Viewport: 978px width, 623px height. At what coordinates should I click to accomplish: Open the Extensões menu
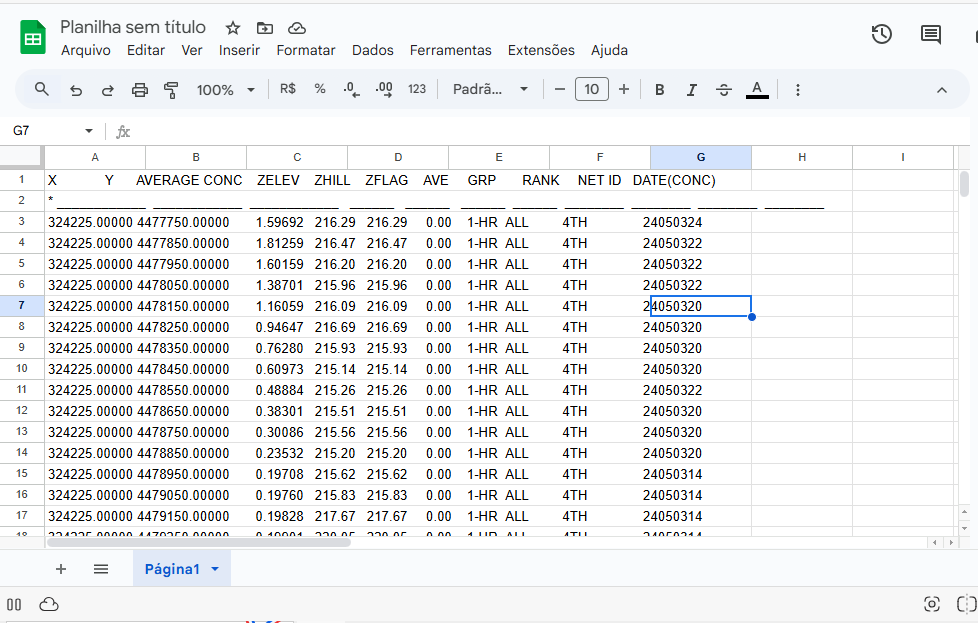click(541, 51)
